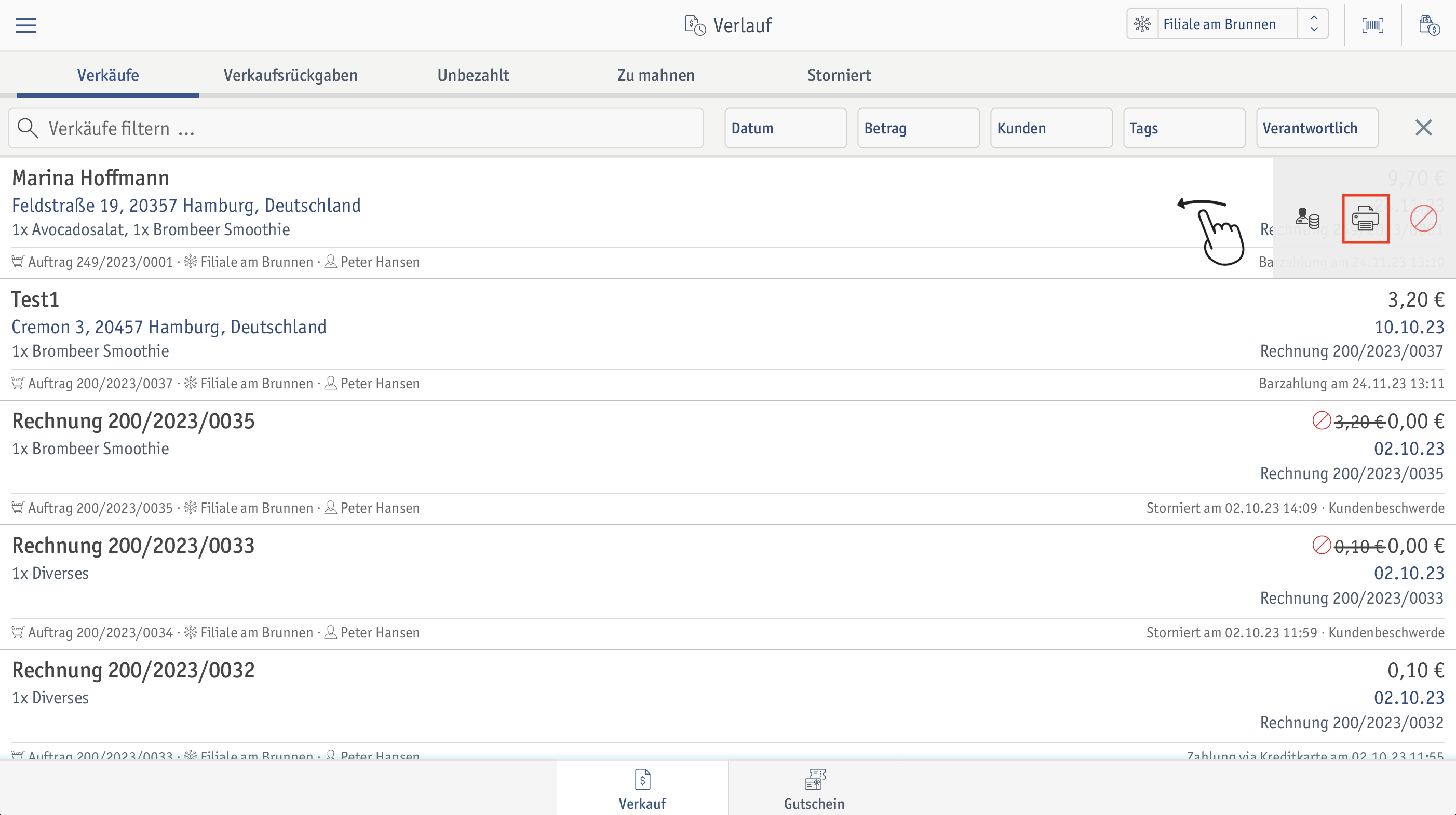Select the Verkauf bottom tab

[643, 788]
